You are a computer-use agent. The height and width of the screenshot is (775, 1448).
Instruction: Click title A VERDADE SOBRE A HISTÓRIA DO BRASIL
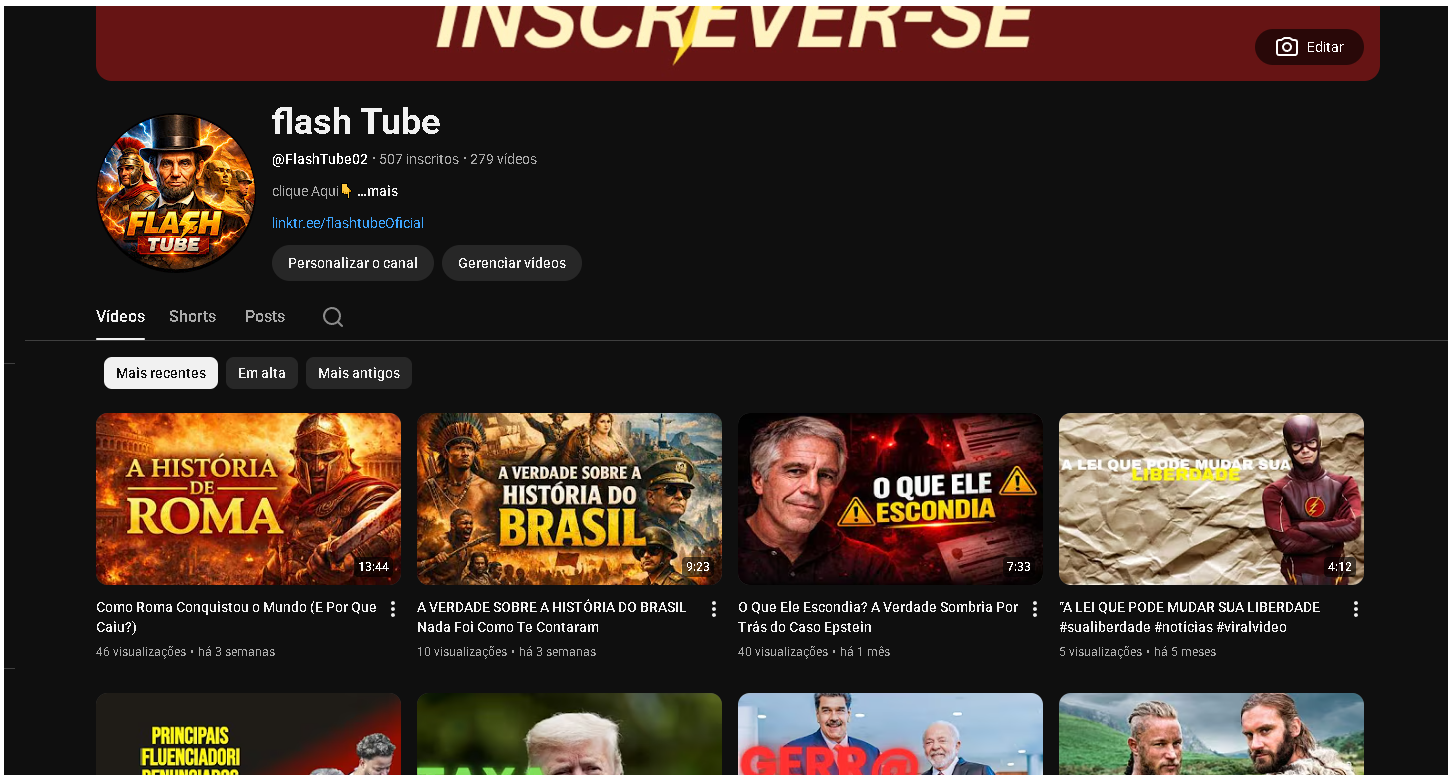tap(552, 617)
